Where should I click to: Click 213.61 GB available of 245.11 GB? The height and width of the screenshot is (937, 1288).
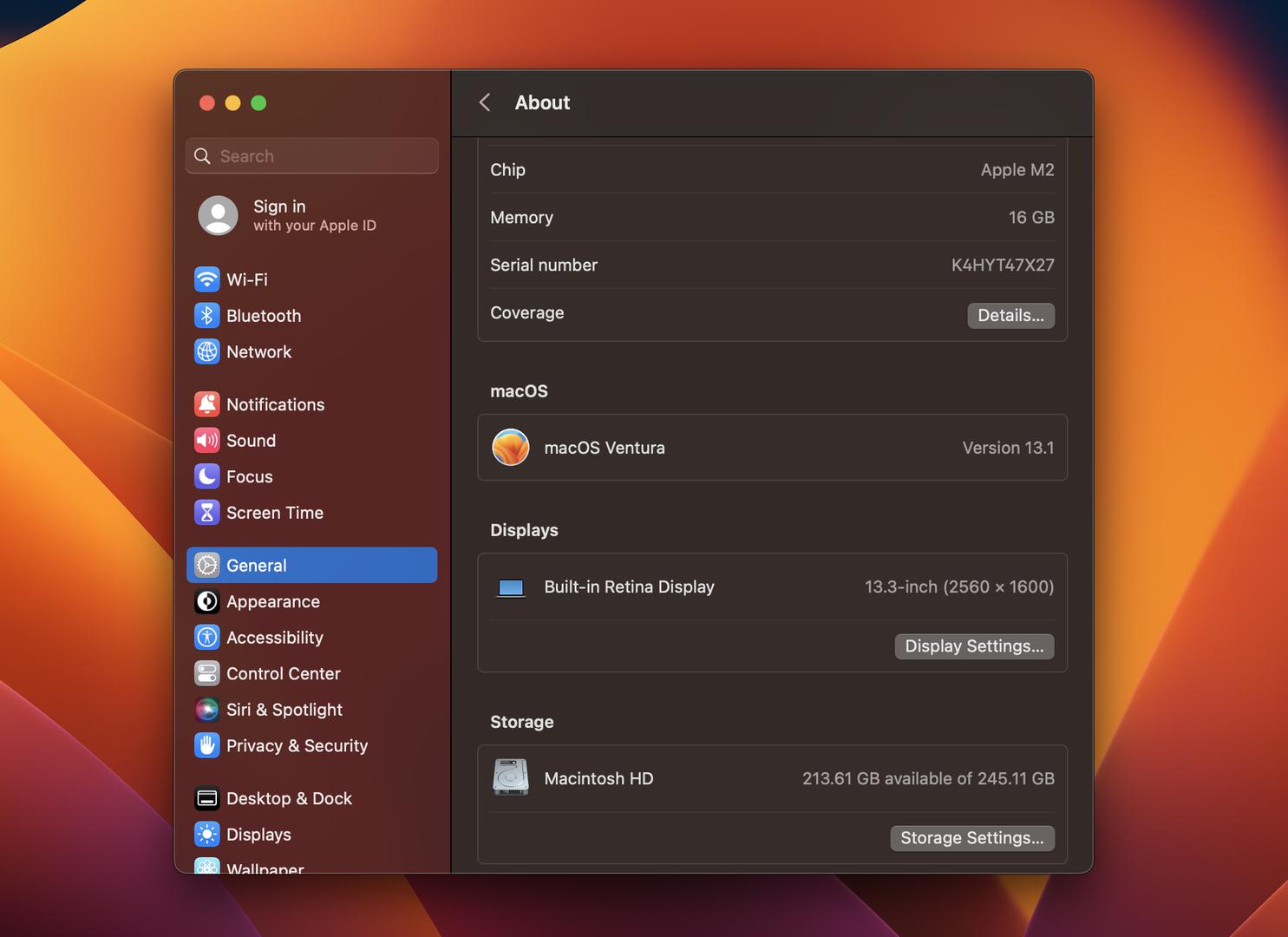coord(928,778)
